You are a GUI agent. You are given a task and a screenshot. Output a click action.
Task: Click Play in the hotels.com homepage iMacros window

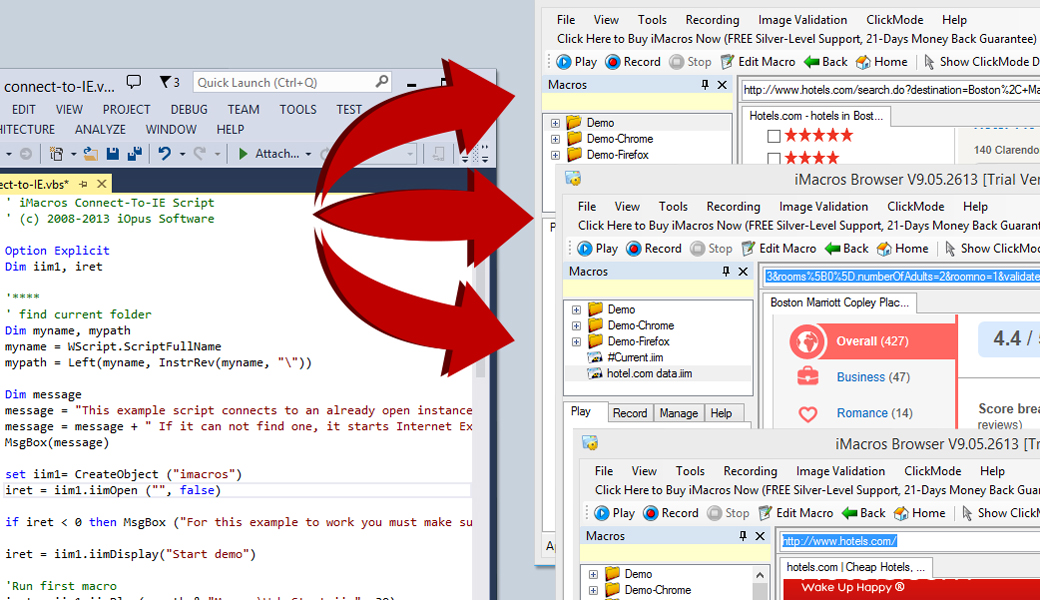coord(615,513)
